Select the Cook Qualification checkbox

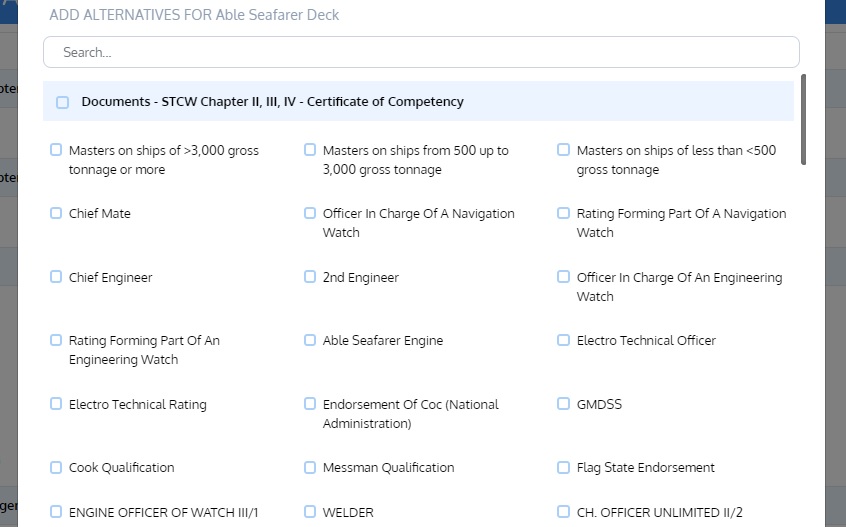56,467
